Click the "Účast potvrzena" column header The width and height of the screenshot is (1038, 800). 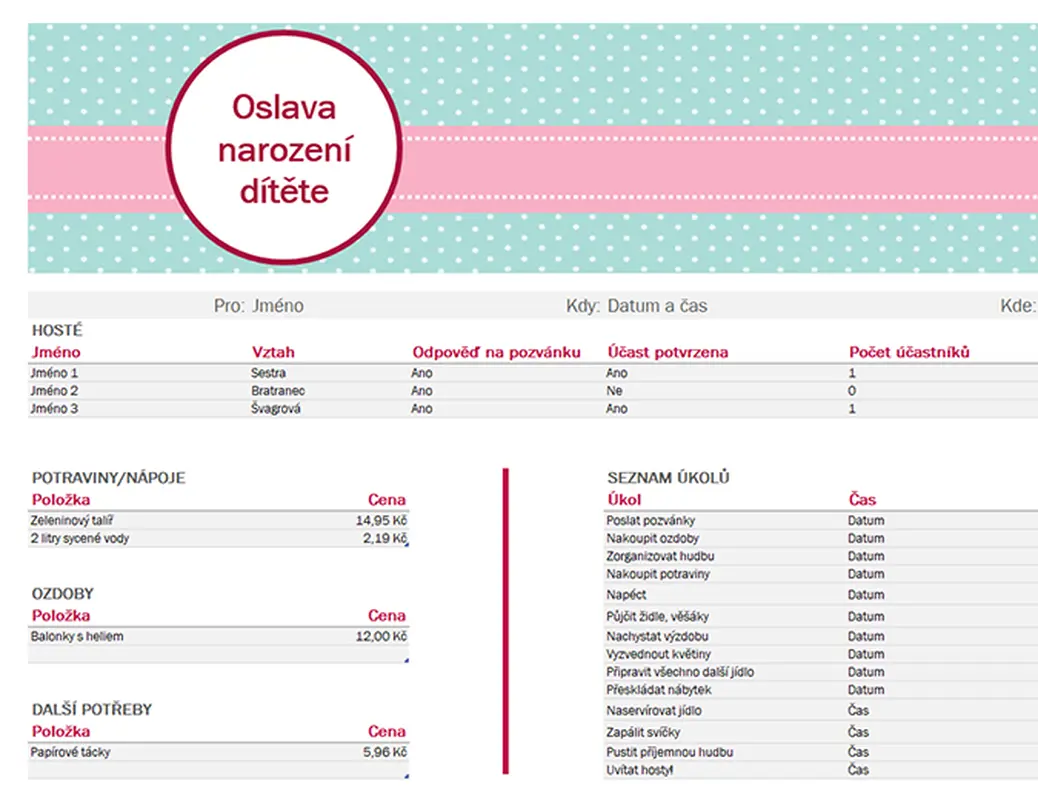tap(667, 352)
